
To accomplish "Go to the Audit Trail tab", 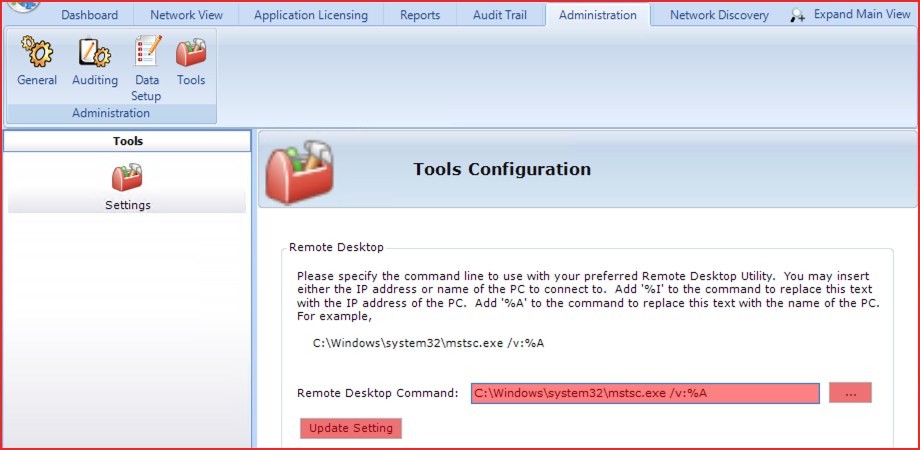I will click(500, 15).
